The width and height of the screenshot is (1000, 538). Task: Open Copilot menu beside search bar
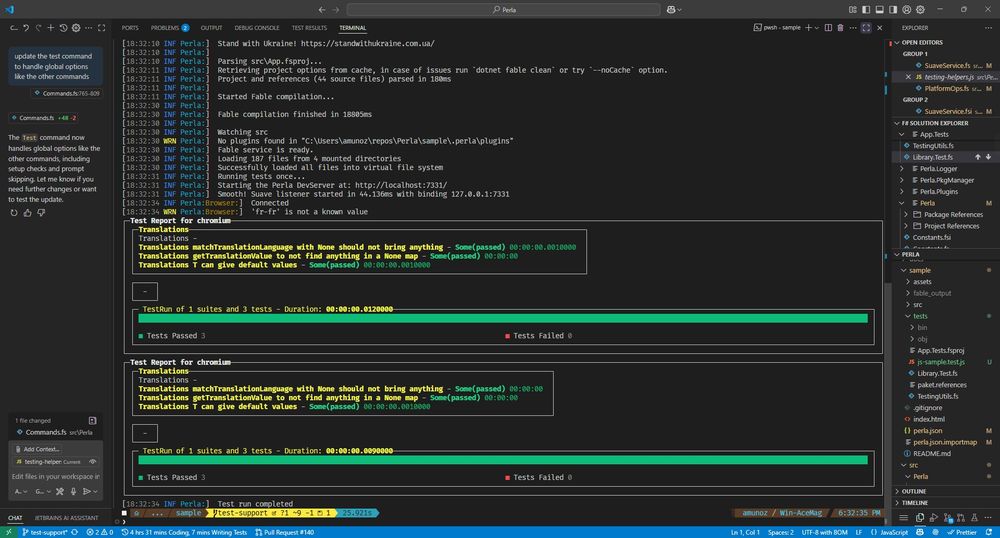[x=674, y=10]
